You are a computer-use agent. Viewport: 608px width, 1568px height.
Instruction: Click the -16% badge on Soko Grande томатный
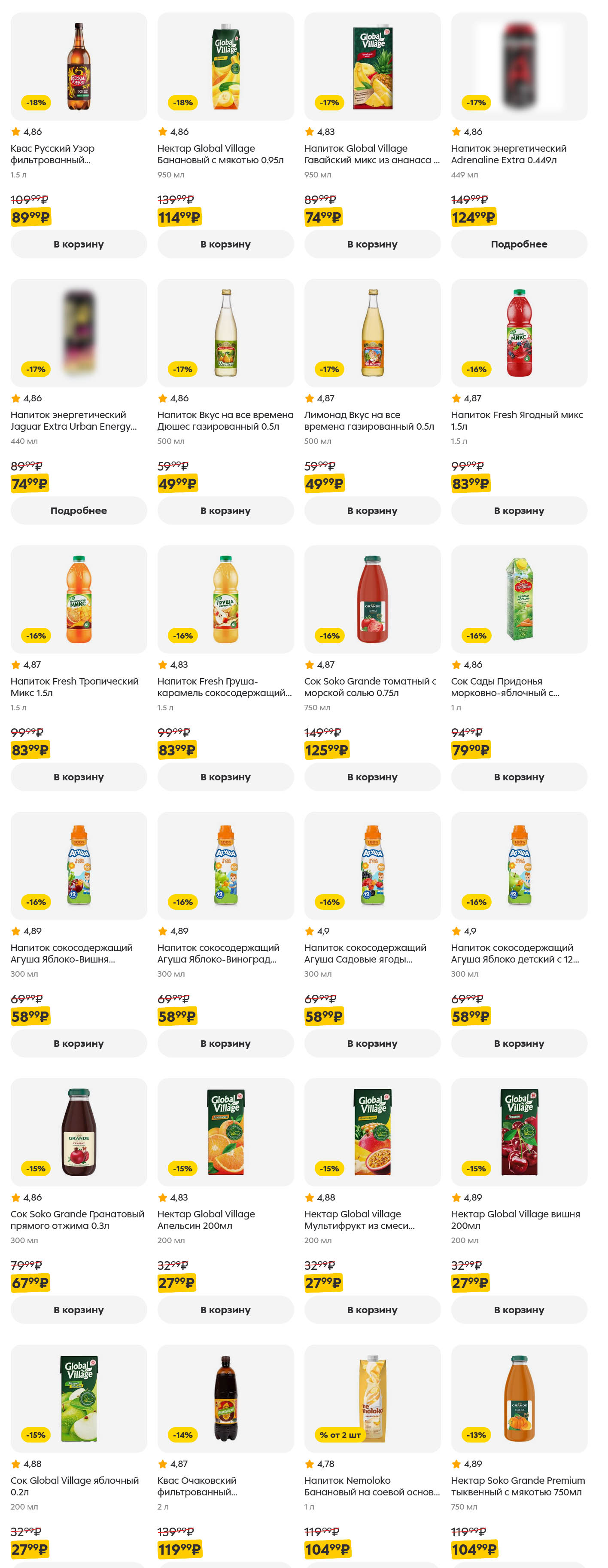(x=329, y=636)
